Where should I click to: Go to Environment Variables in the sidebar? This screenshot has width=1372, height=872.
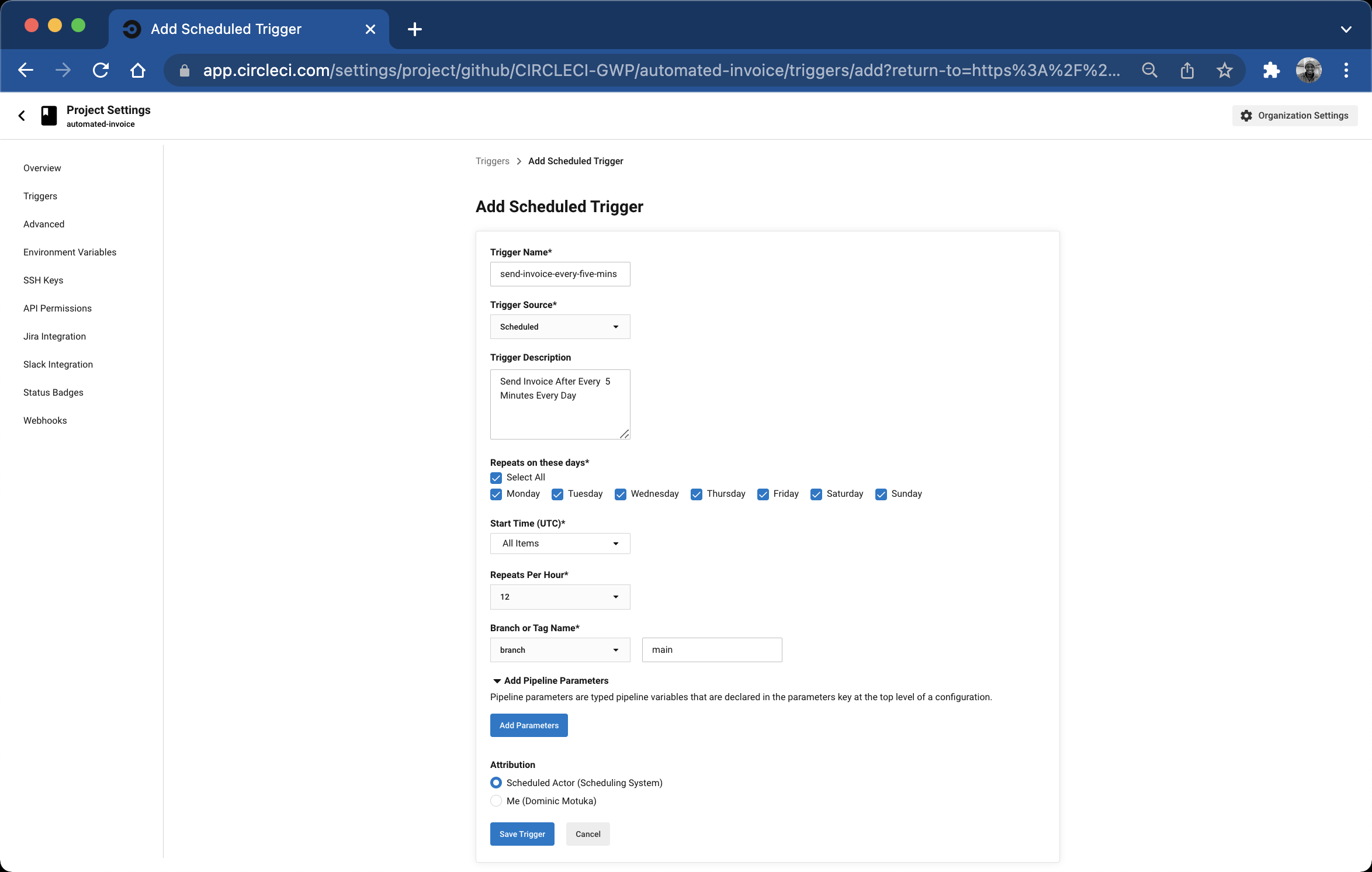(70, 252)
